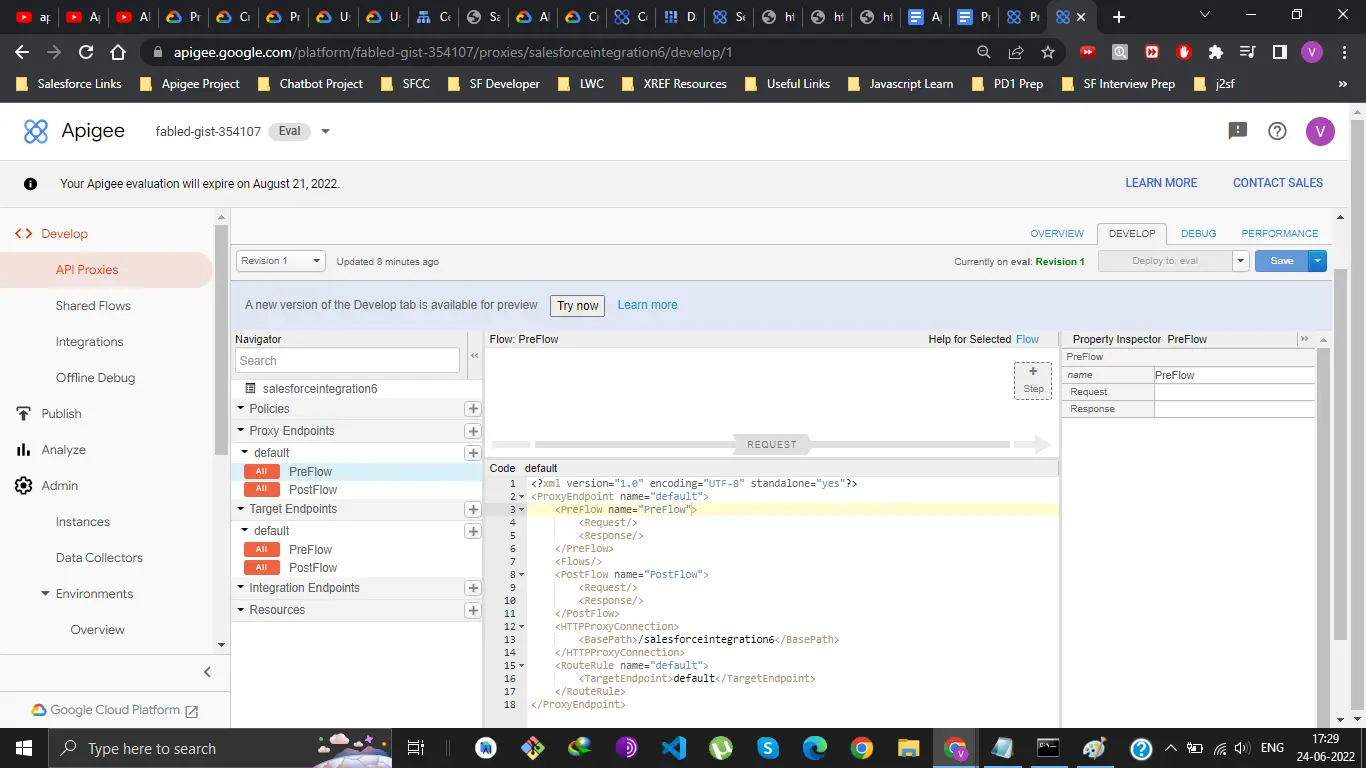Collapse the Environments sidebar group
This screenshot has width=1366, height=768.
coord(45,594)
